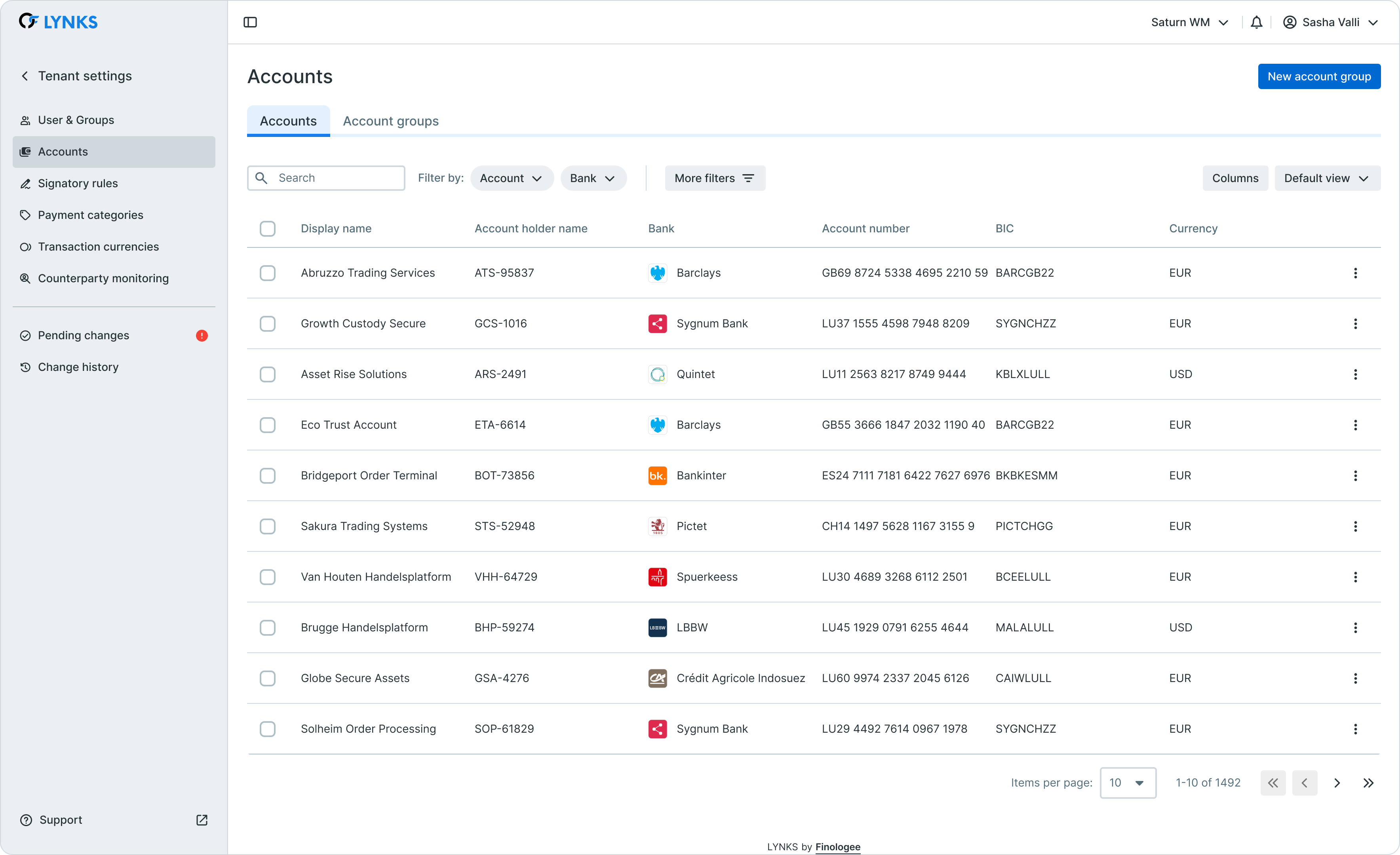Open row menu for Abruzzo Trading Services
Viewport: 1400px width, 855px height.
point(1355,273)
